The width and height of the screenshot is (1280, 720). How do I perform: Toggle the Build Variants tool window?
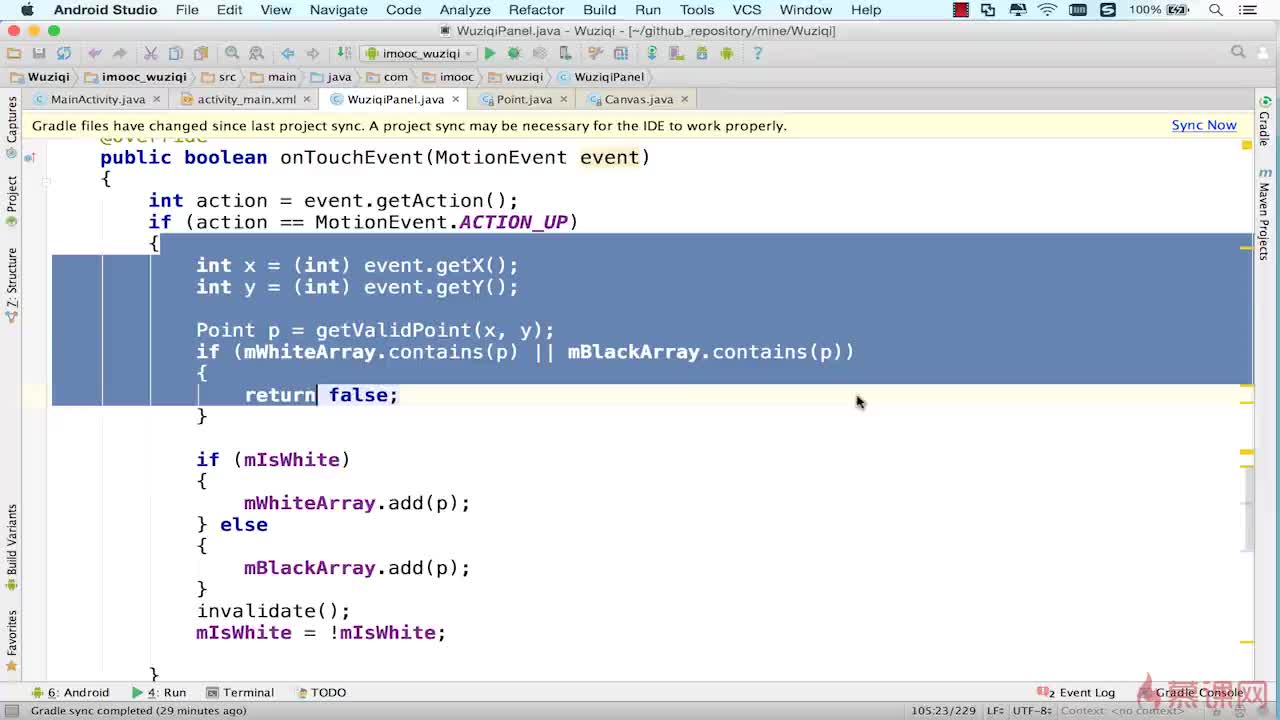coord(12,547)
